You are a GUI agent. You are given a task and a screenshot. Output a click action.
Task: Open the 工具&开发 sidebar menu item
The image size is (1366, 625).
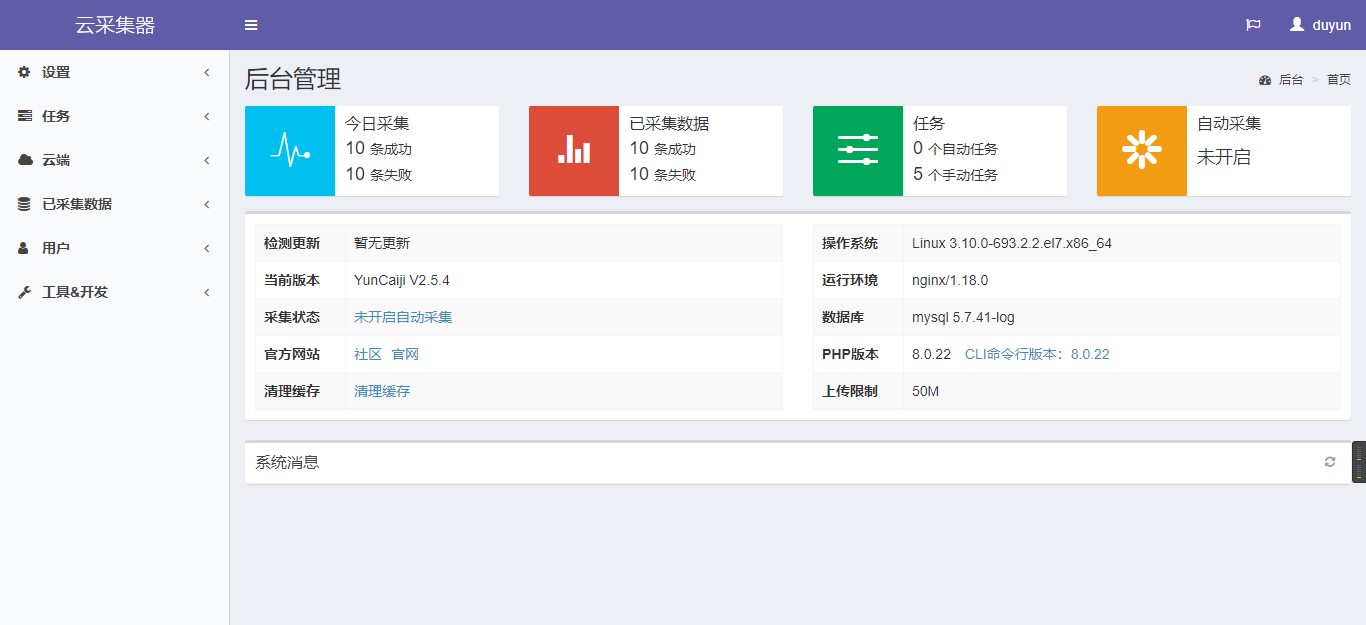(x=75, y=292)
